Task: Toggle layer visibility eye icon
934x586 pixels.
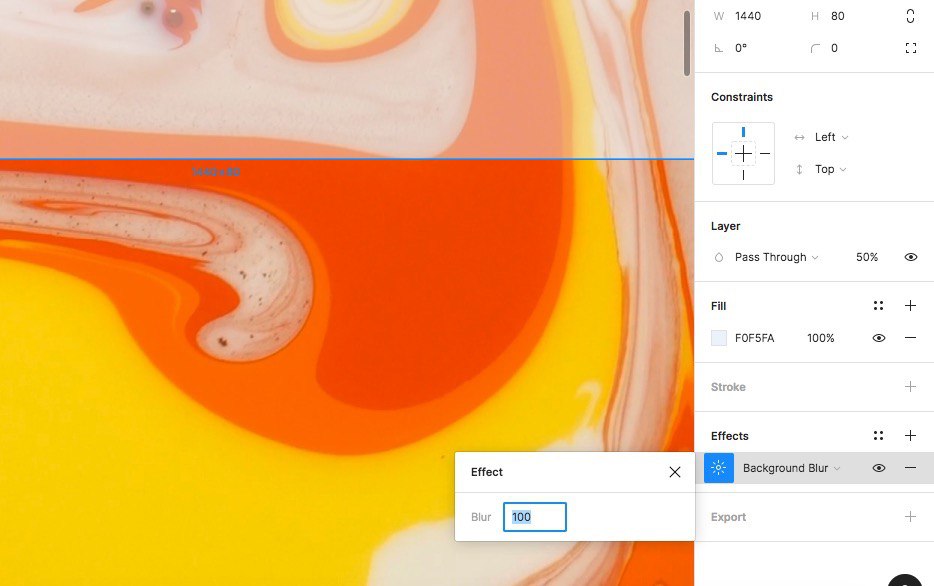Action: [910, 257]
